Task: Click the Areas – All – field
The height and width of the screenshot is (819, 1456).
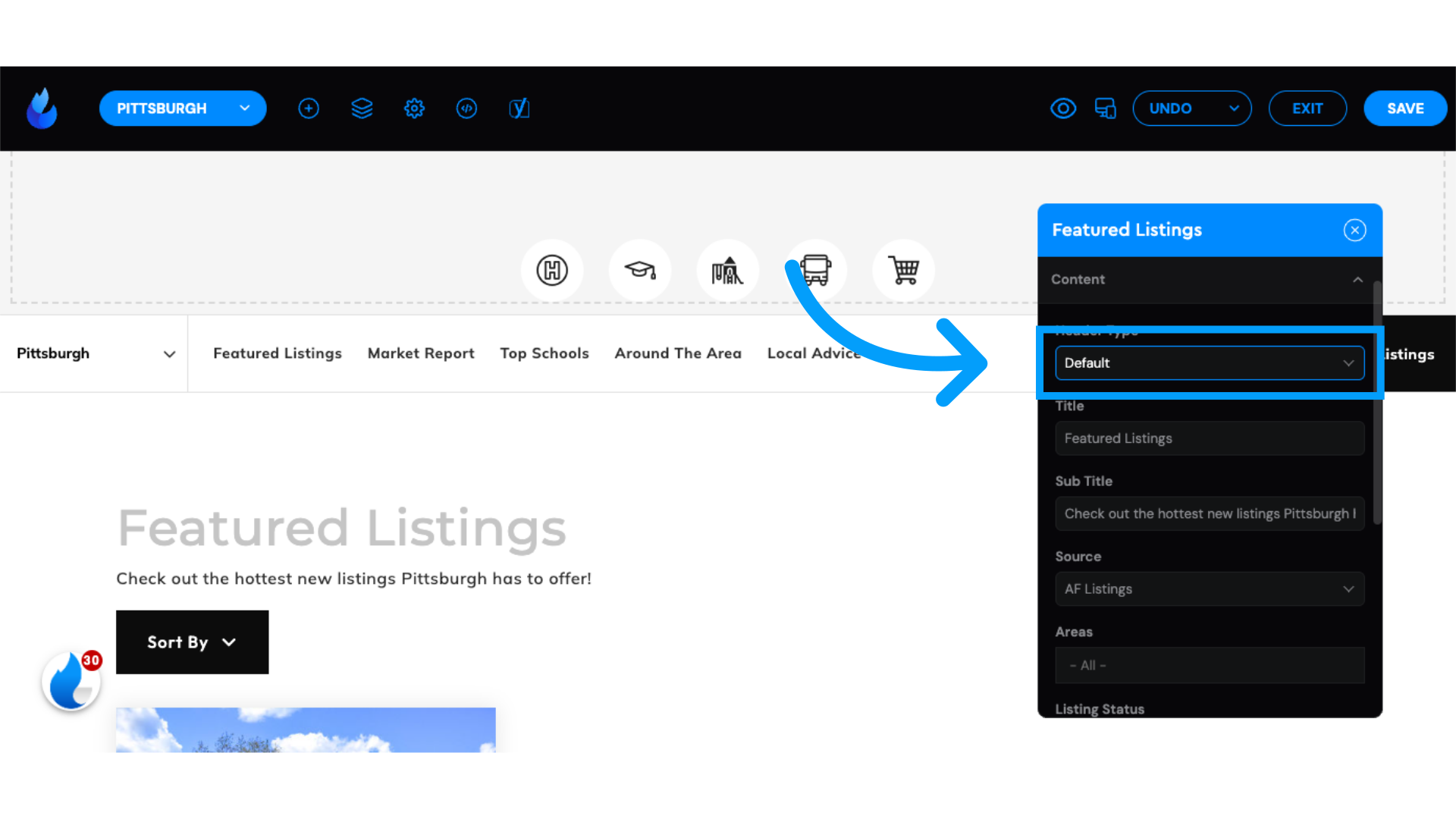Action: click(1209, 664)
